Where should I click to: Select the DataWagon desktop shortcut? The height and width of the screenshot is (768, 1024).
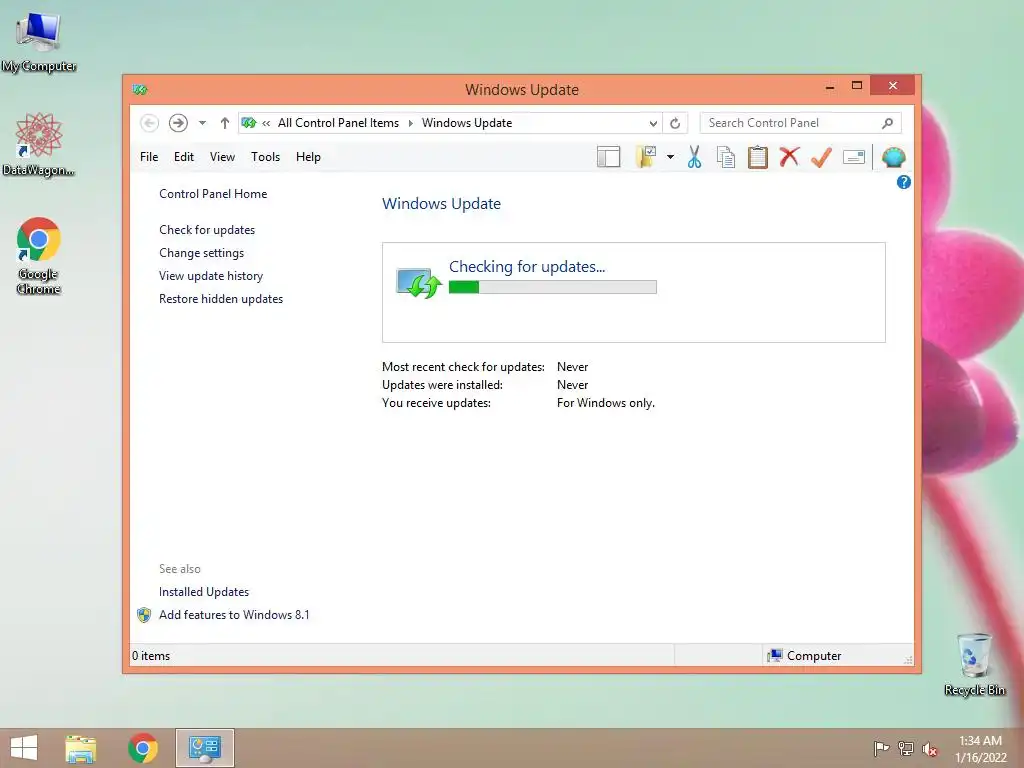click(x=39, y=145)
